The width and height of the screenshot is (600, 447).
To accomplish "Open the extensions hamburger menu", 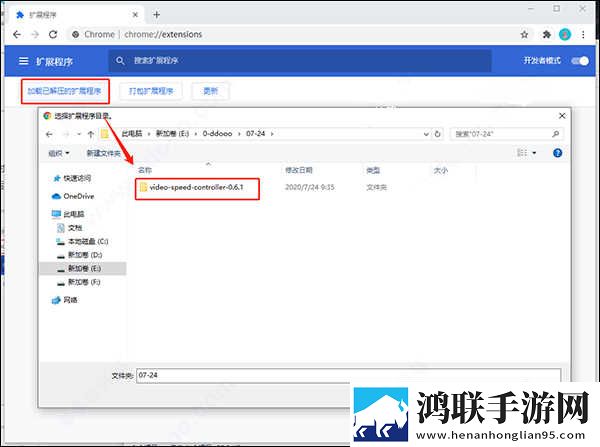I will (x=24, y=61).
